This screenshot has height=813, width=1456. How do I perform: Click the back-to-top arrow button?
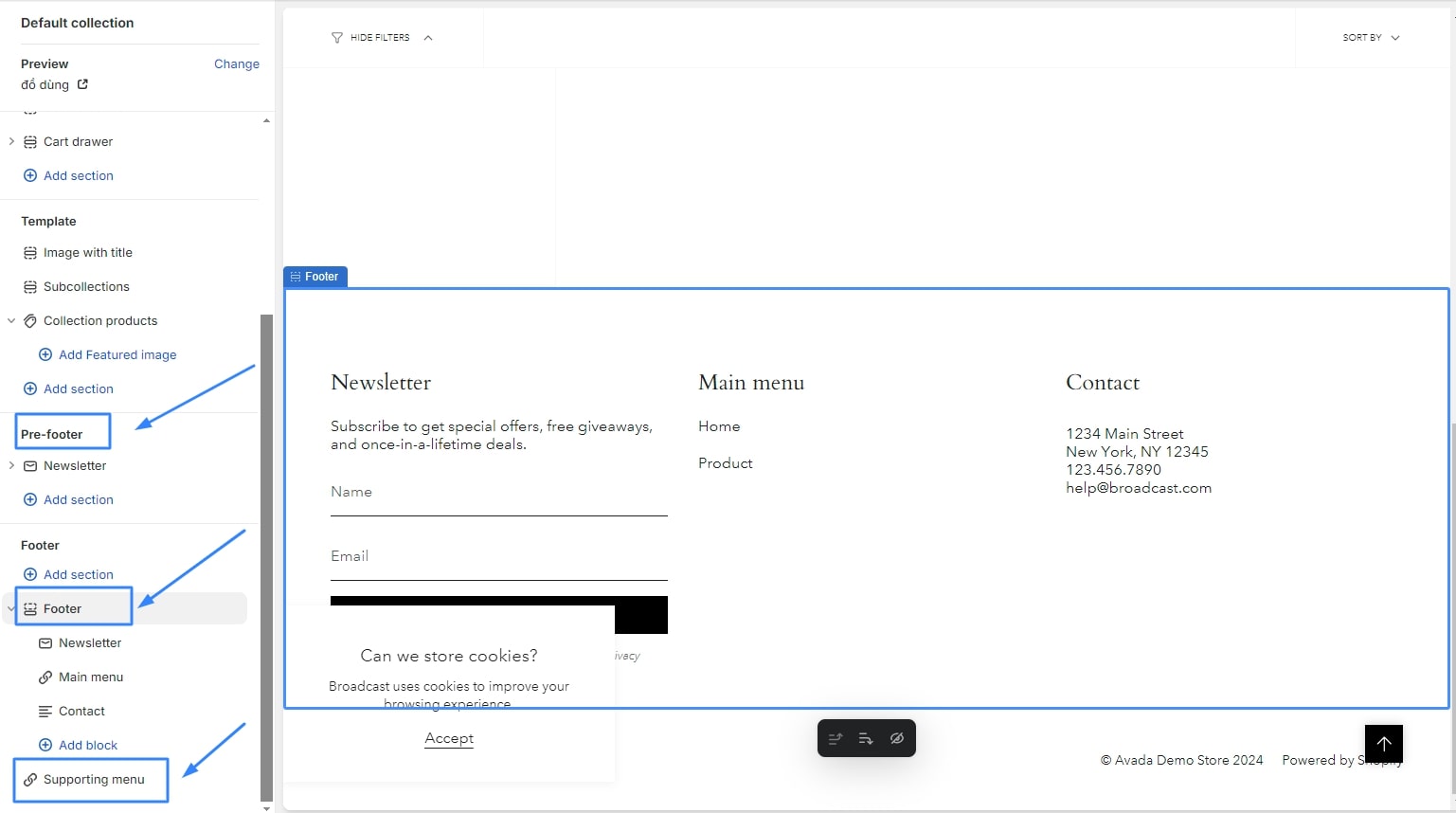[1384, 744]
